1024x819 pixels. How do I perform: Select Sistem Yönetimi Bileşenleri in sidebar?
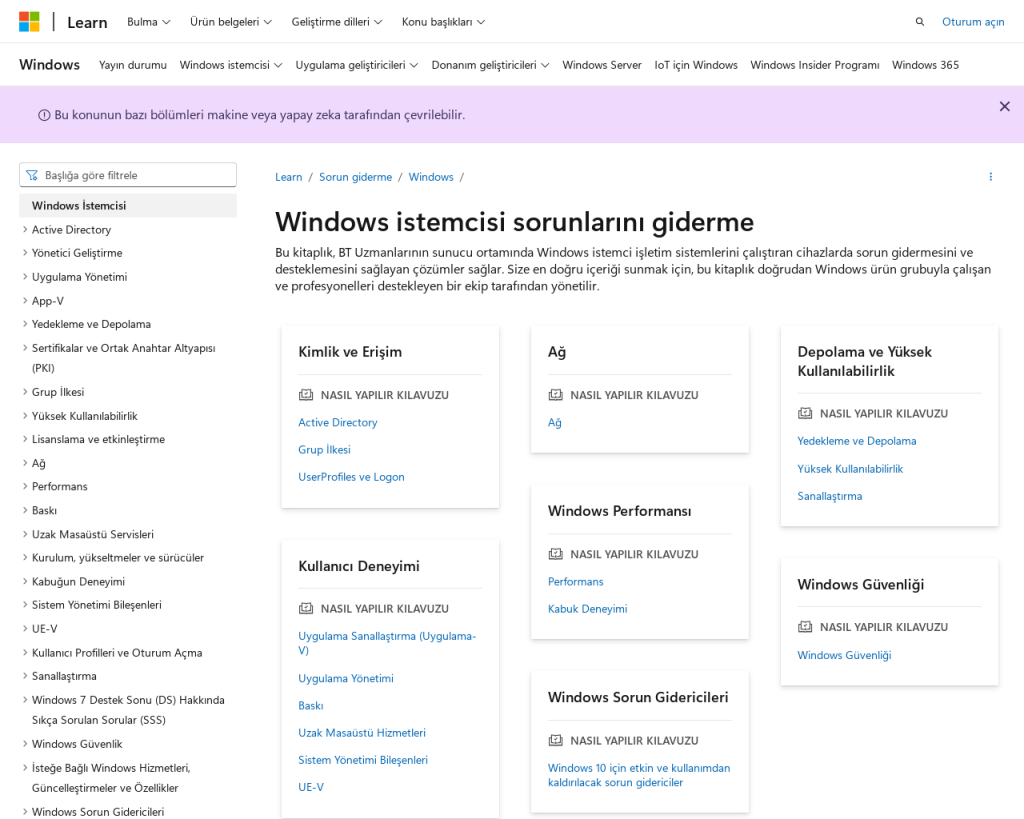[x=97, y=605]
